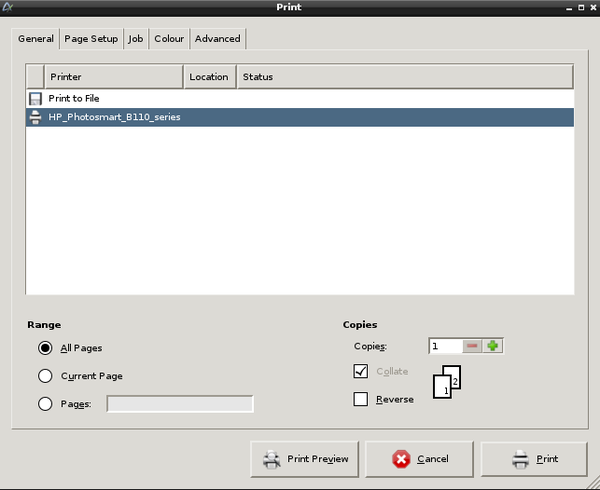Click the Copies number field
This screenshot has width=600, height=490.
tap(445, 346)
